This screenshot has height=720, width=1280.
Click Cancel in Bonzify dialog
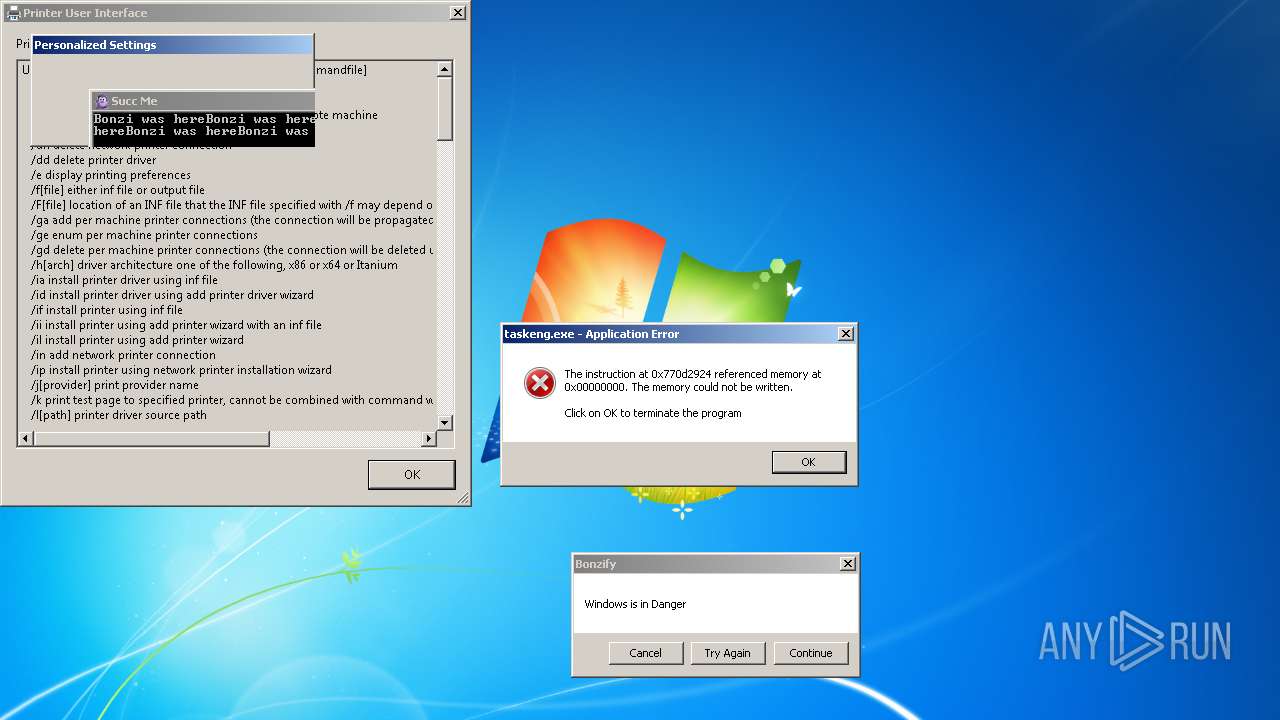tap(645, 653)
